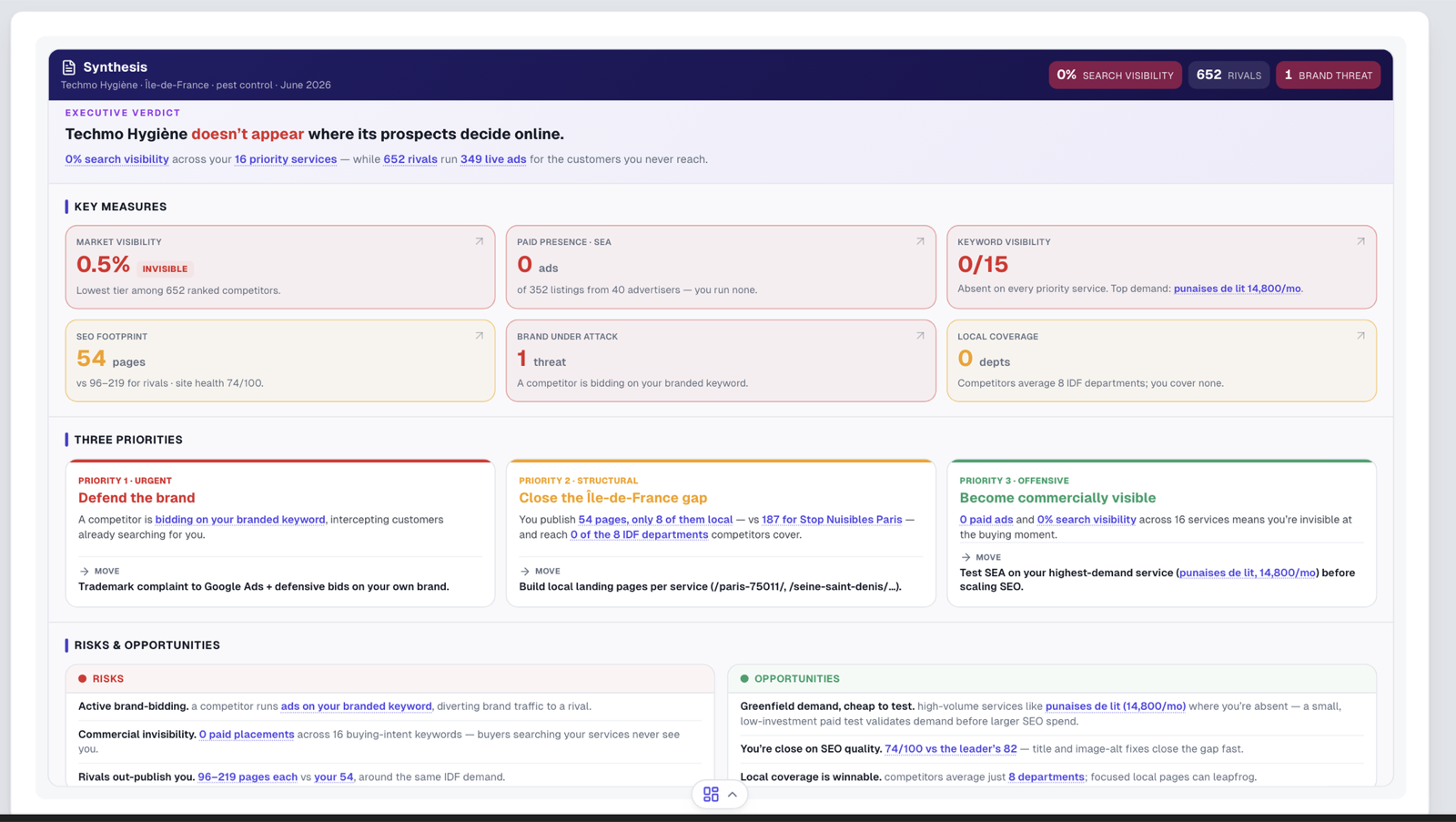Click the 'PRIORITY 3 · OFFENSIVE' label
Viewport: 1456px width, 822px height.
coord(1015,481)
